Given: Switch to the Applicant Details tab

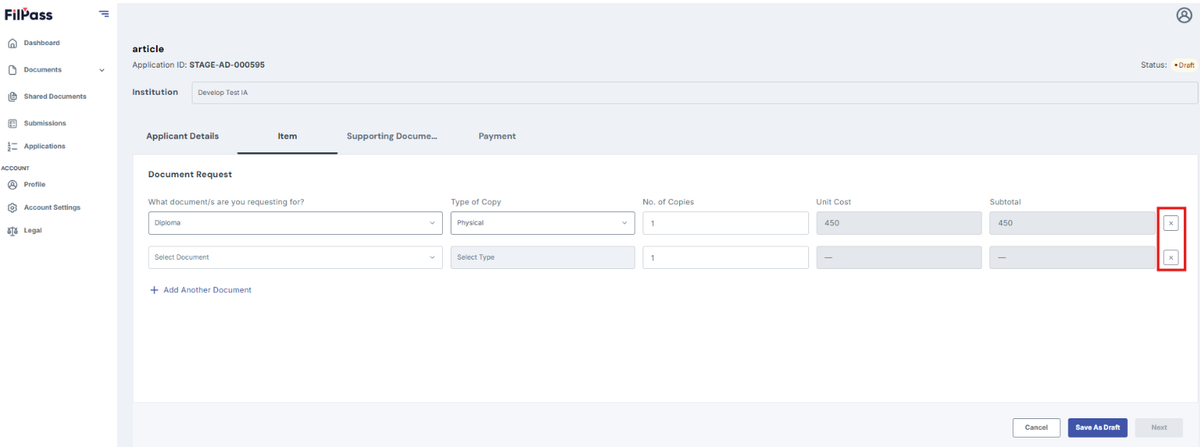Looking at the screenshot, I should point(182,136).
